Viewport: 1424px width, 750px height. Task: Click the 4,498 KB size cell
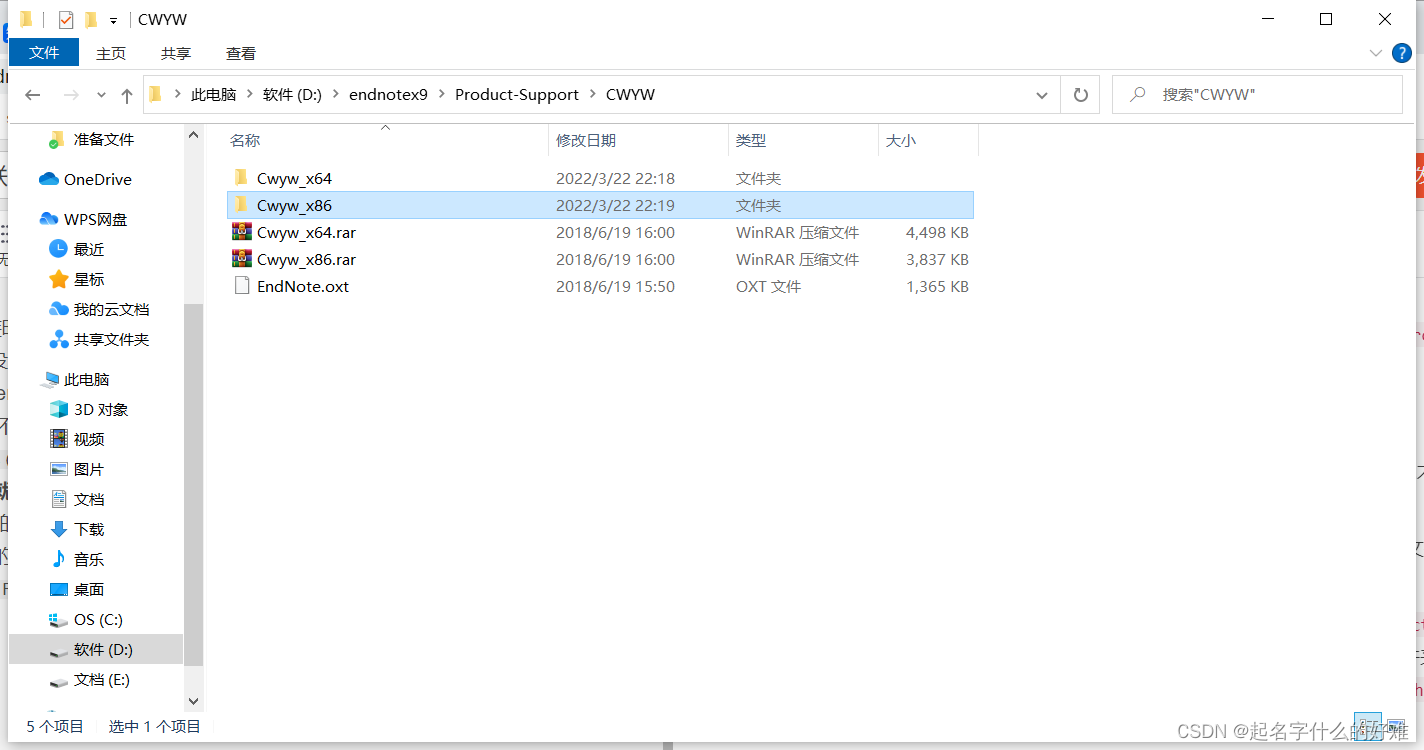pyautogui.click(x=937, y=232)
